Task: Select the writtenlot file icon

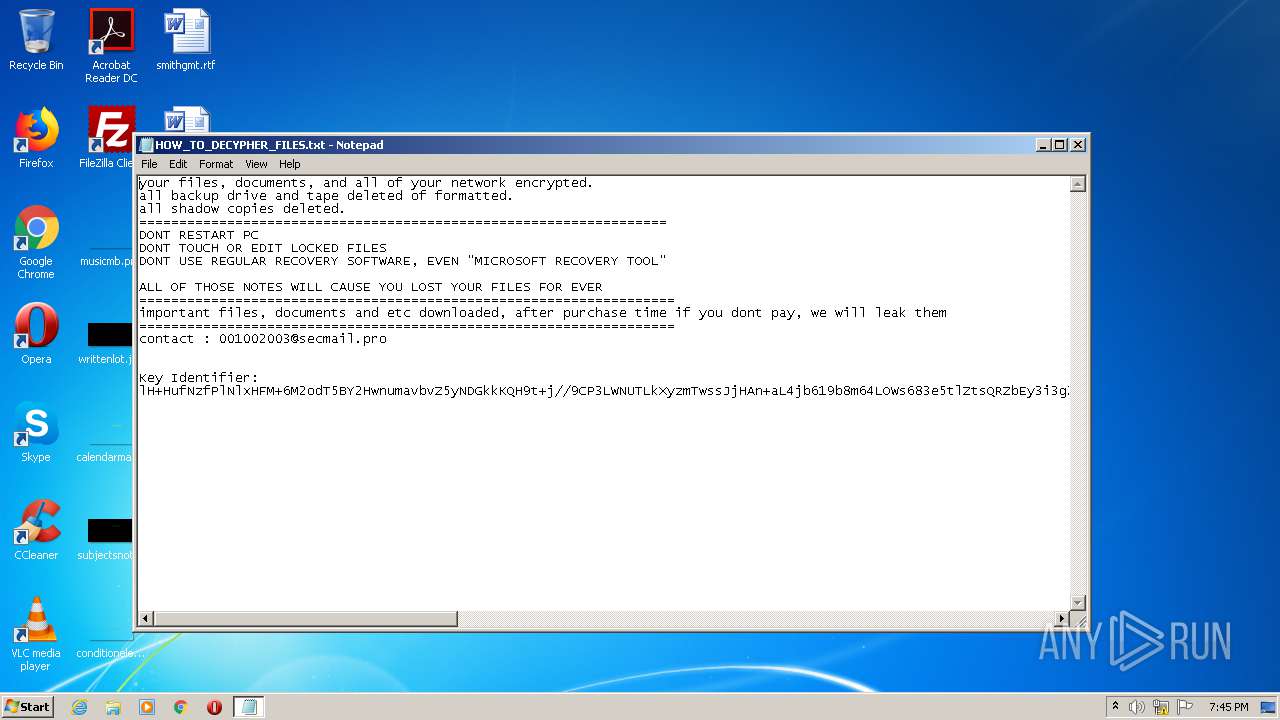Action: (x=108, y=340)
